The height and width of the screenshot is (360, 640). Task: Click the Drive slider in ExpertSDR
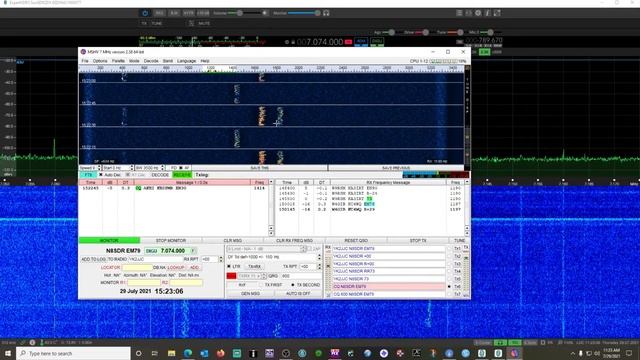pyautogui.click(x=422, y=32)
